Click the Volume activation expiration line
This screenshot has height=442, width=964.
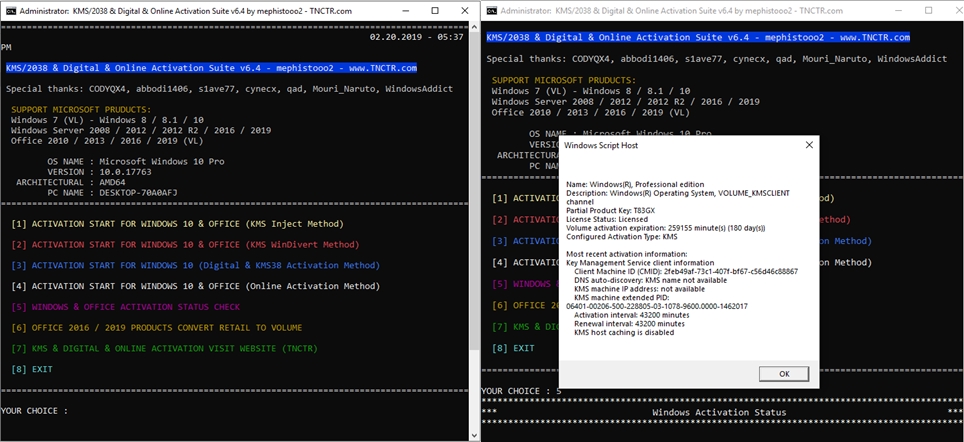666,227
